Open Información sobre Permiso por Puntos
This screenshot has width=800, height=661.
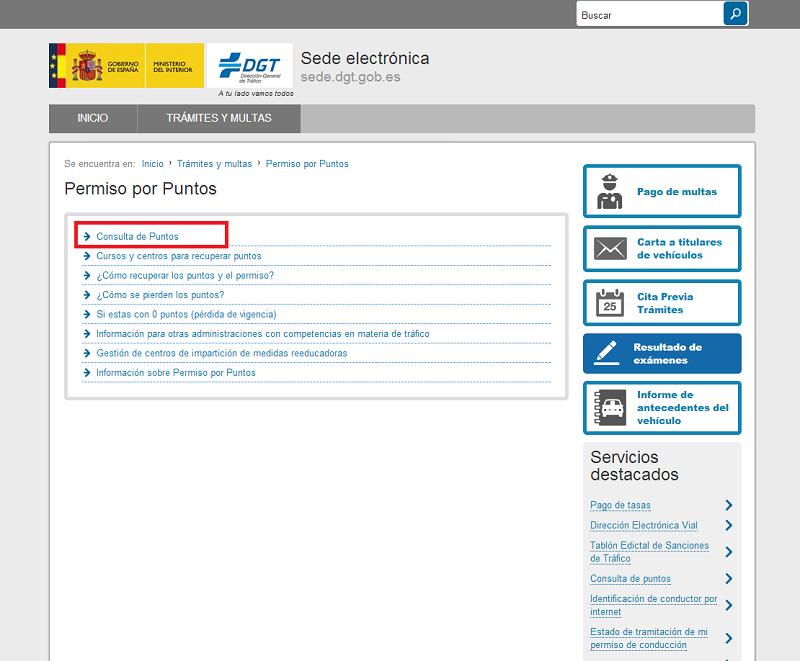tap(175, 373)
